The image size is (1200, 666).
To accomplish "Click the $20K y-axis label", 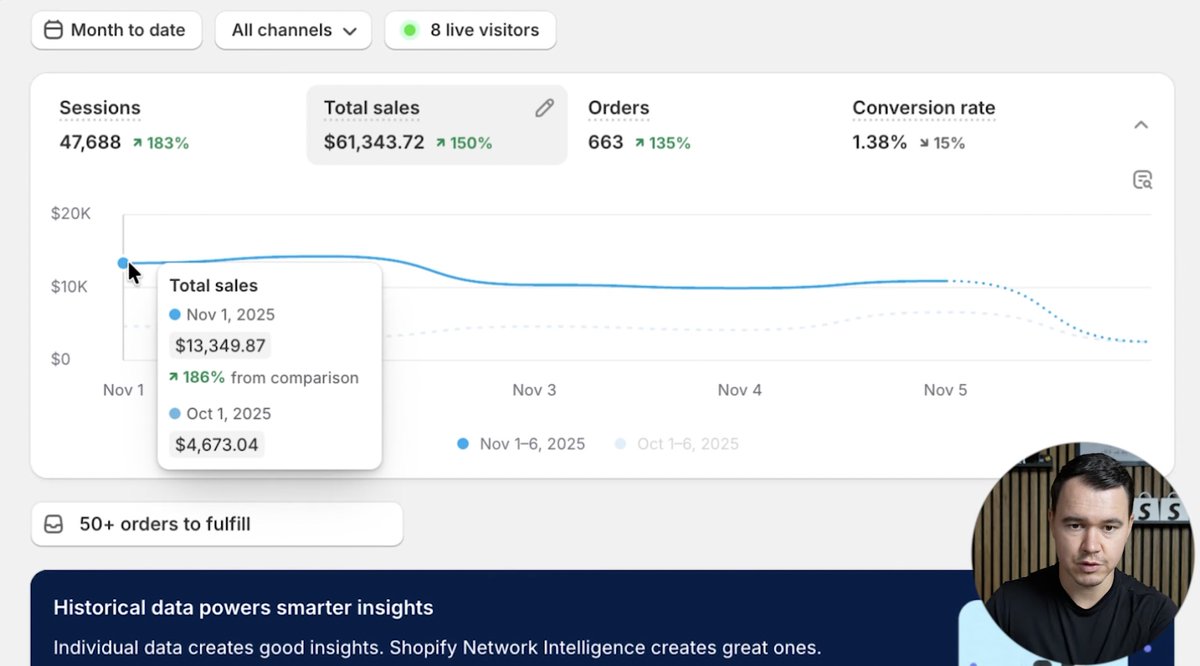I will tap(71, 213).
